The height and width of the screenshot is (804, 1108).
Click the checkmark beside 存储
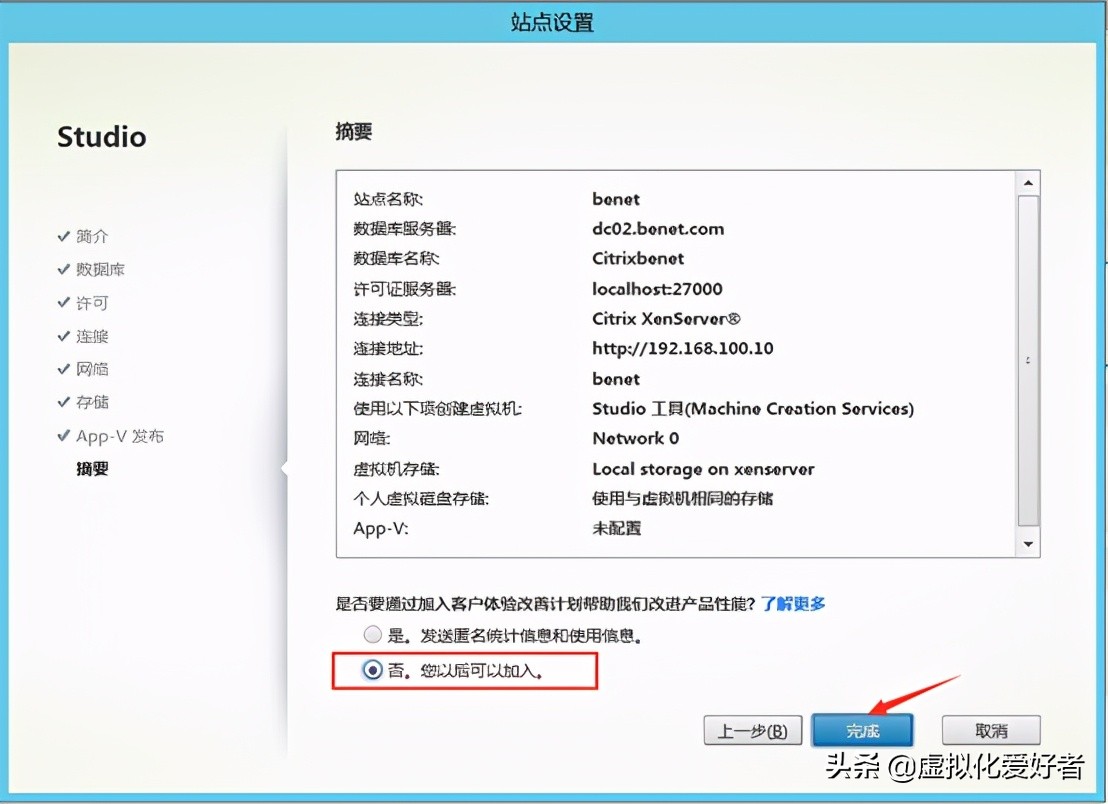coord(64,402)
